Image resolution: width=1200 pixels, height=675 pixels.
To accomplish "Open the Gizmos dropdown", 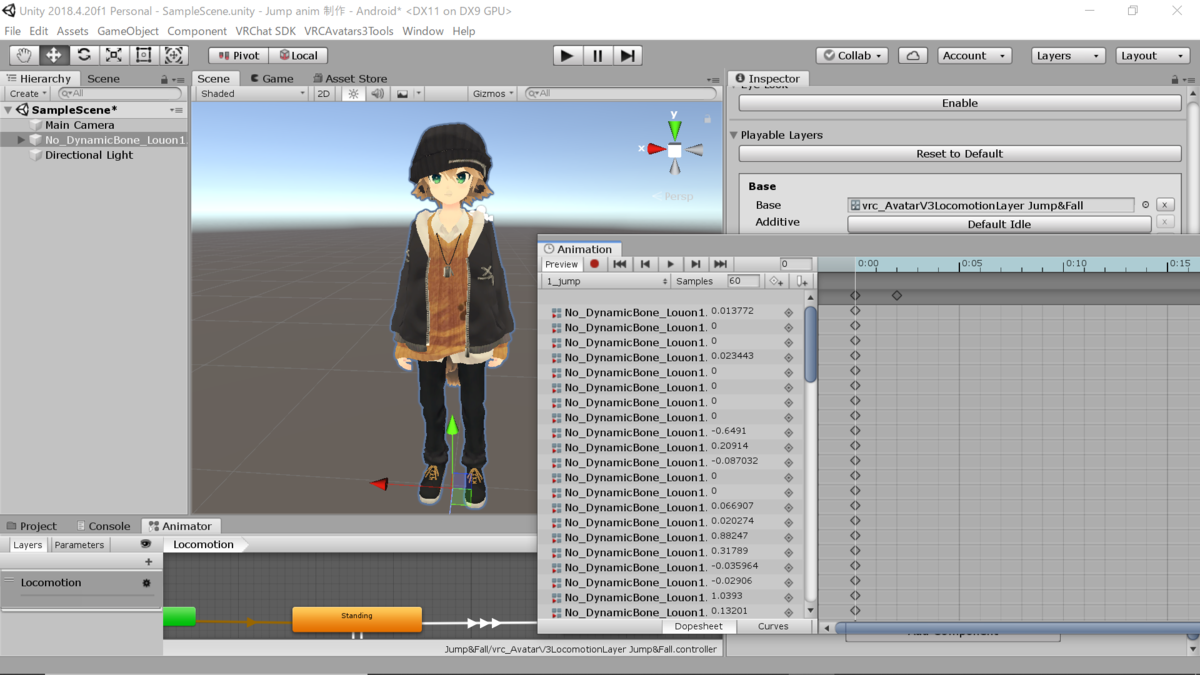I will pos(493,93).
